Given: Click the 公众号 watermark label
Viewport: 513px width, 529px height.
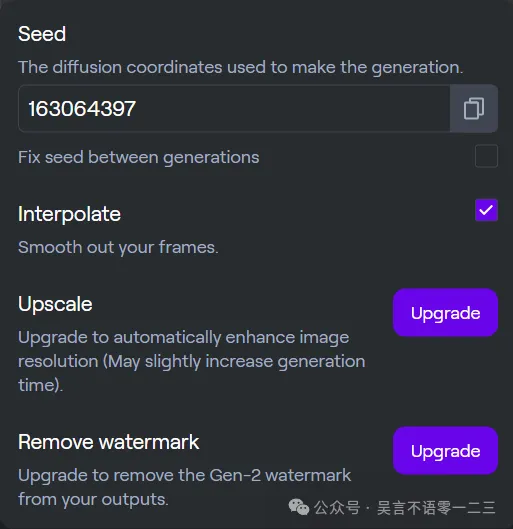Looking at the screenshot, I should pos(337,507).
